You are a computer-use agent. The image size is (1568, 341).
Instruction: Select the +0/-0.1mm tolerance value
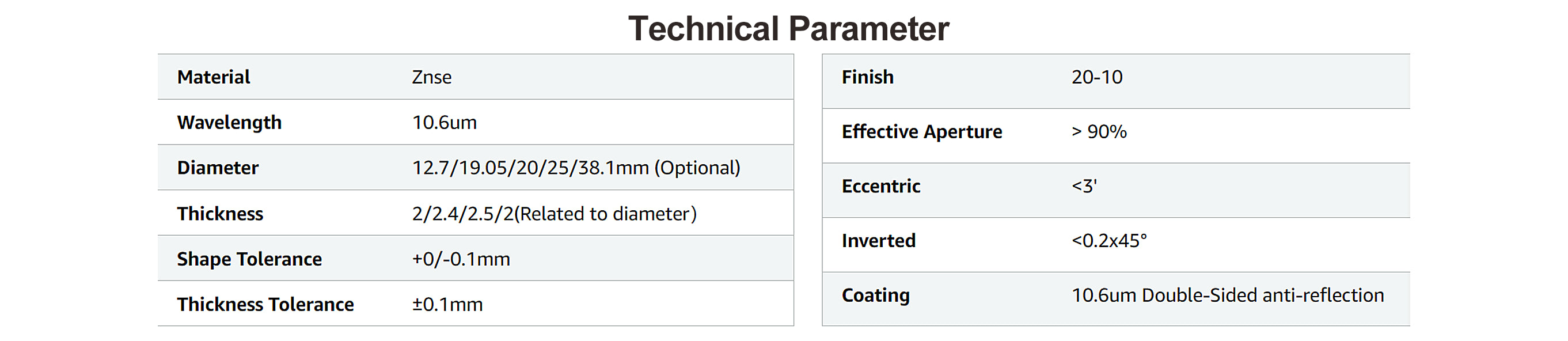(461, 259)
